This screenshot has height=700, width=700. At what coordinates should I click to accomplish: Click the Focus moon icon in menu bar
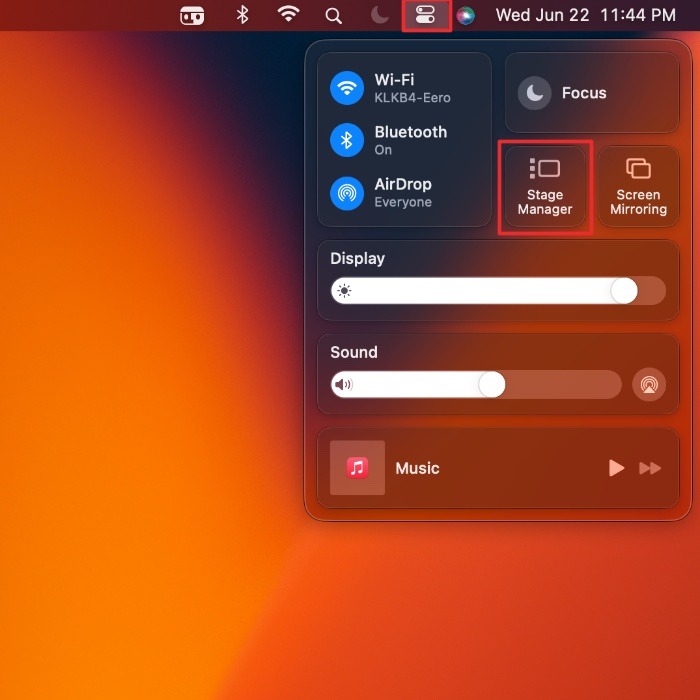click(x=379, y=15)
